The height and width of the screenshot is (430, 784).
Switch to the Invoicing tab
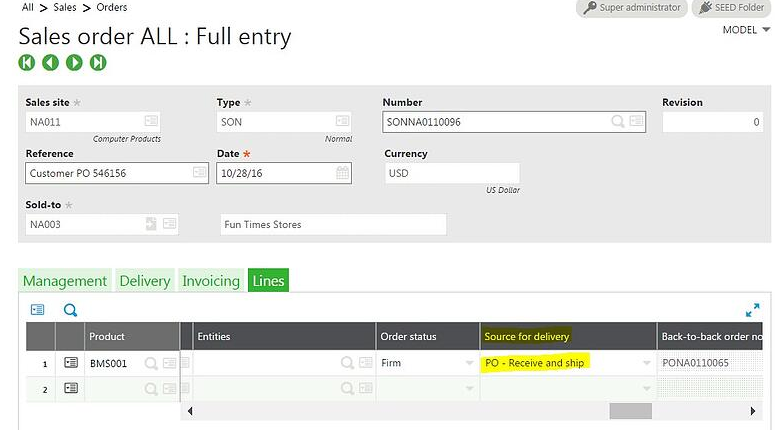coord(210,281)
